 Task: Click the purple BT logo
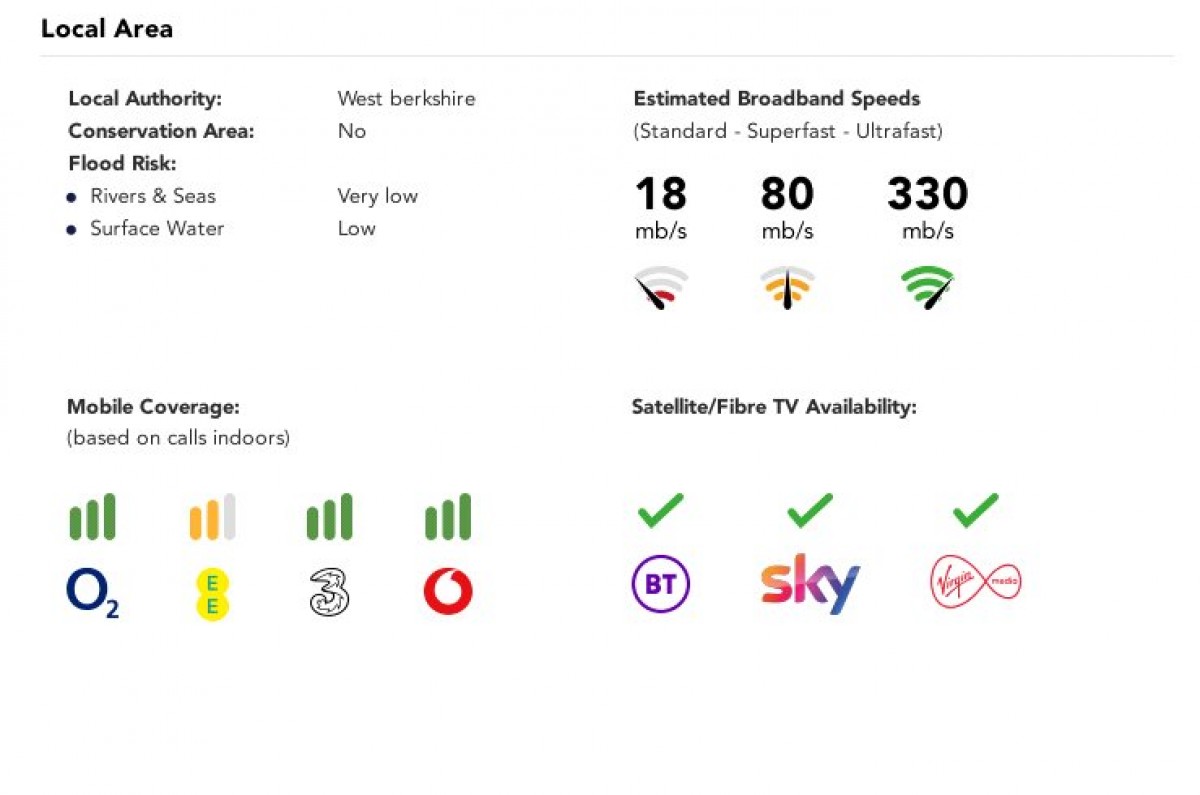pyautogui.click(x=660, y=583)
